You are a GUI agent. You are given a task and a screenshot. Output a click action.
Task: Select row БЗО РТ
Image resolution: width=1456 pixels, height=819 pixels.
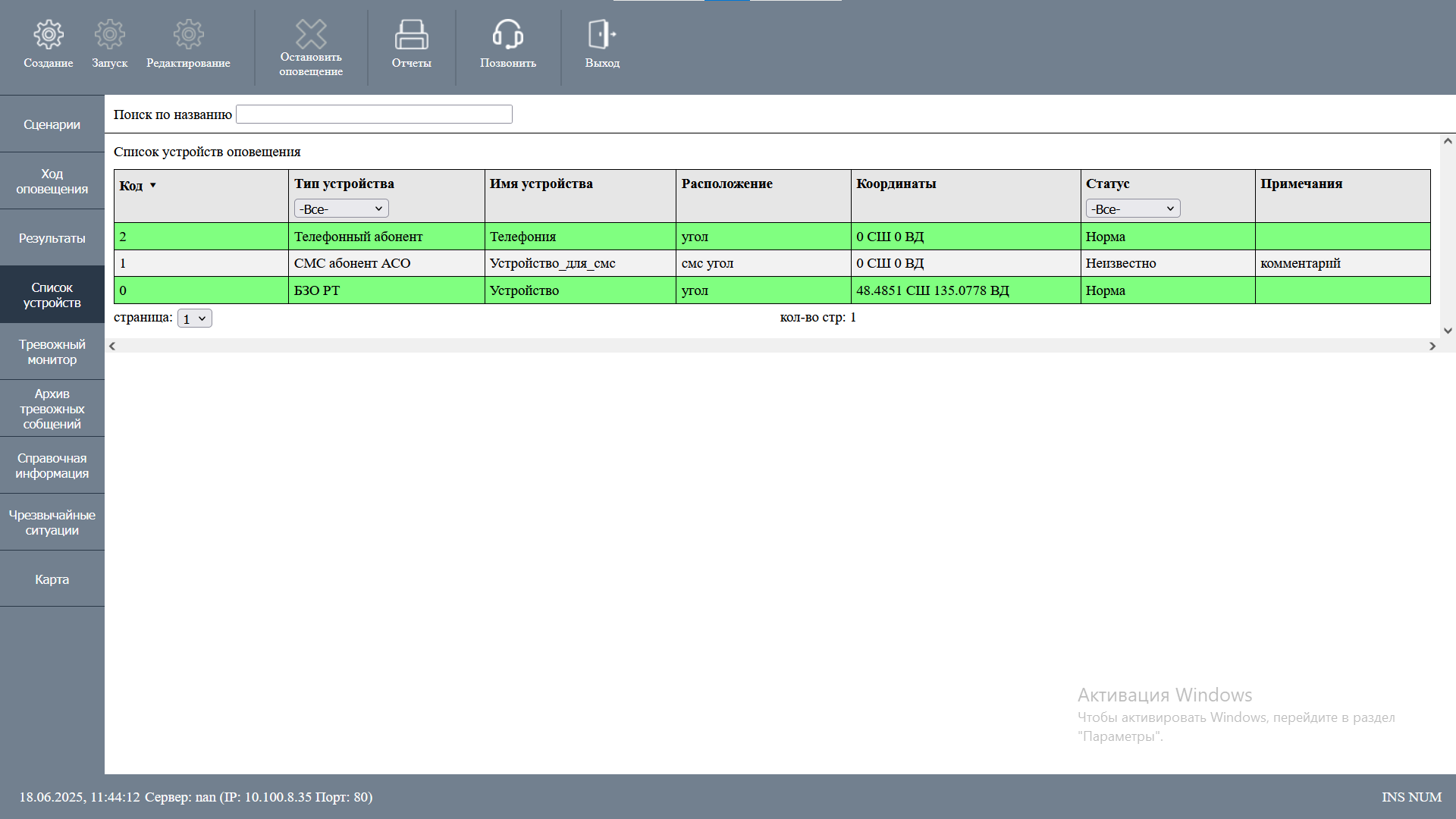772,290
